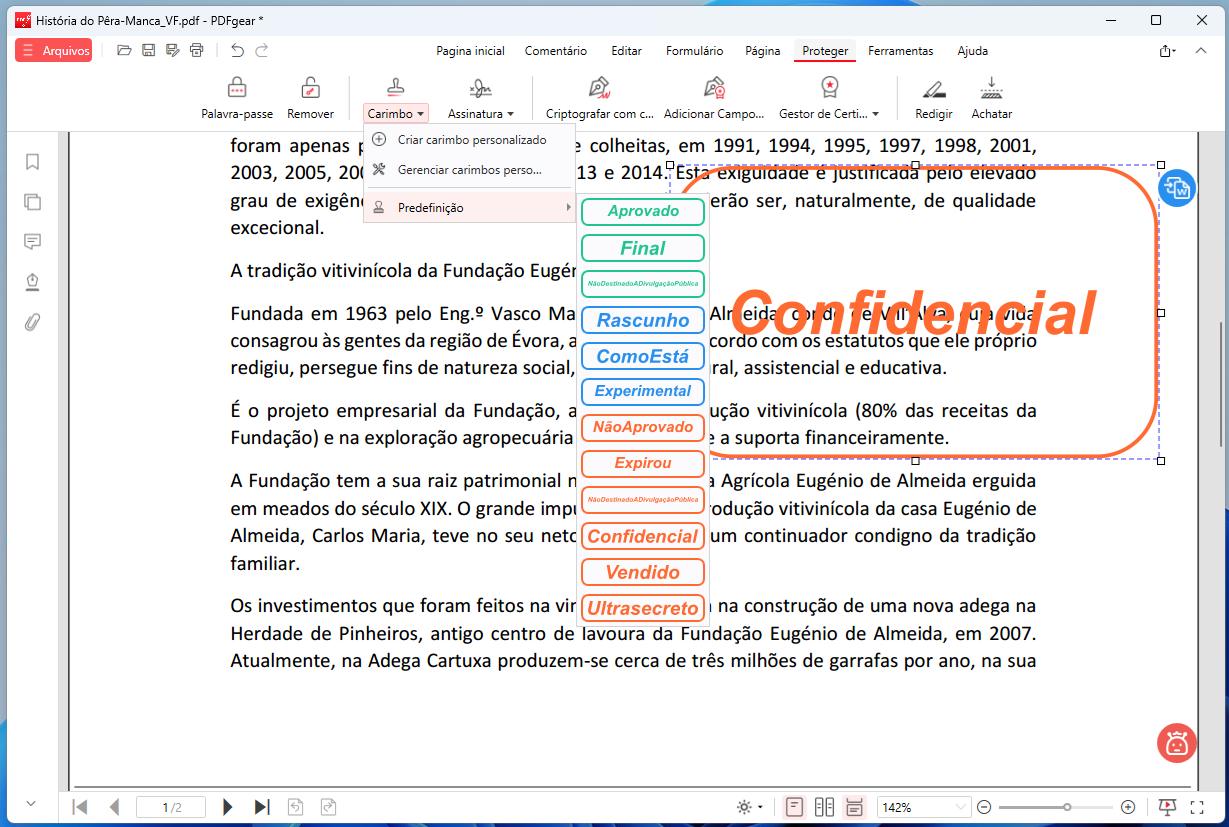Click the Remover password icon
This screenshot has height=827, width=1229.
tap(310, 89)
